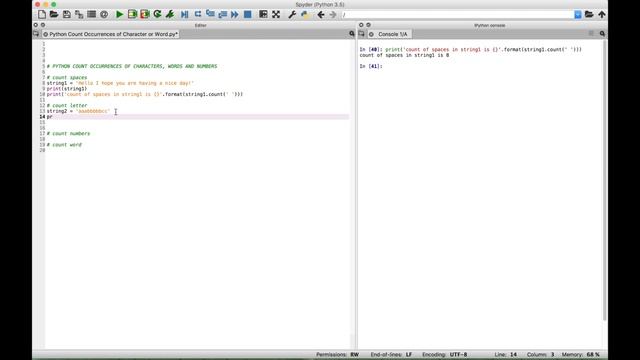Open file with folder icon in main toolbar
Screen dimensions: 640x360
click(54, 14)
